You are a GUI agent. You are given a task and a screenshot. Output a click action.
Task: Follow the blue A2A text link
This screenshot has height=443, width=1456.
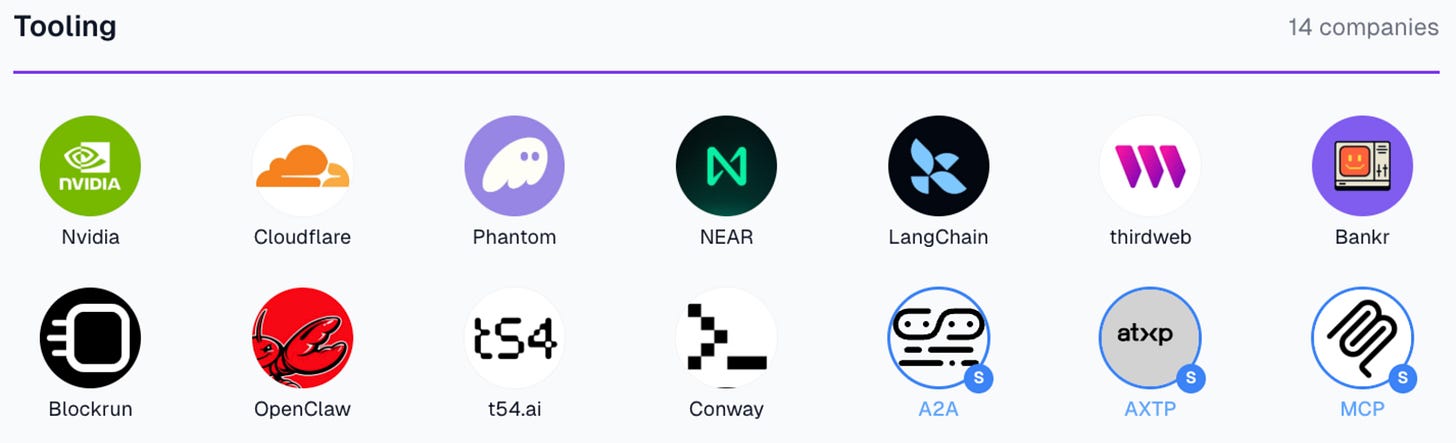[938, 409]
